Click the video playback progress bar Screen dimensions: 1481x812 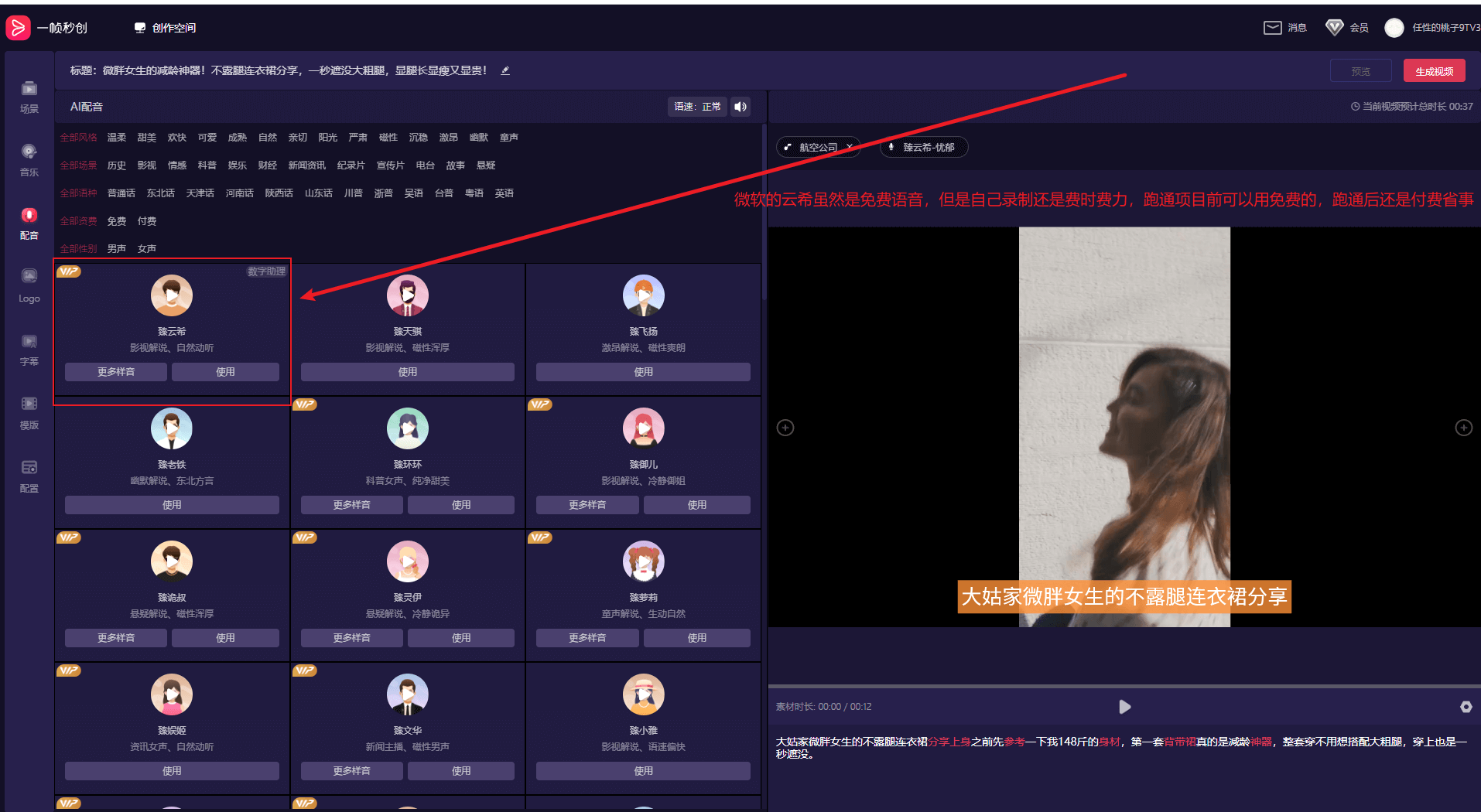coord(1124,686)
